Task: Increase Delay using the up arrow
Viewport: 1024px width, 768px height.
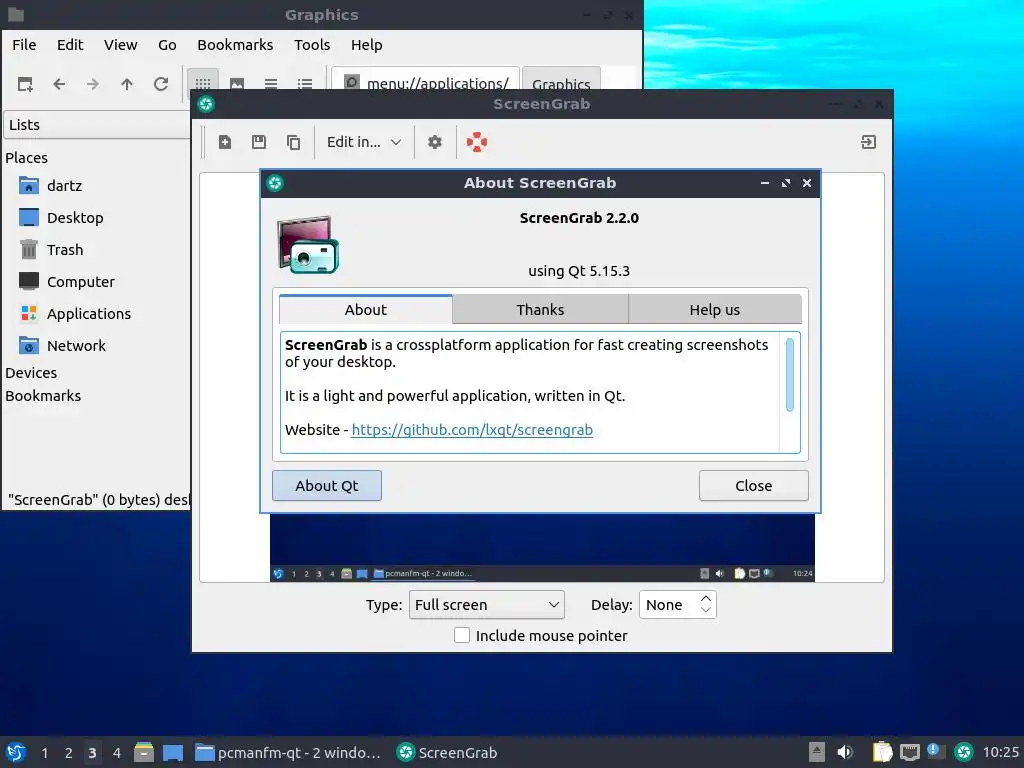Action: click(705, 598)
